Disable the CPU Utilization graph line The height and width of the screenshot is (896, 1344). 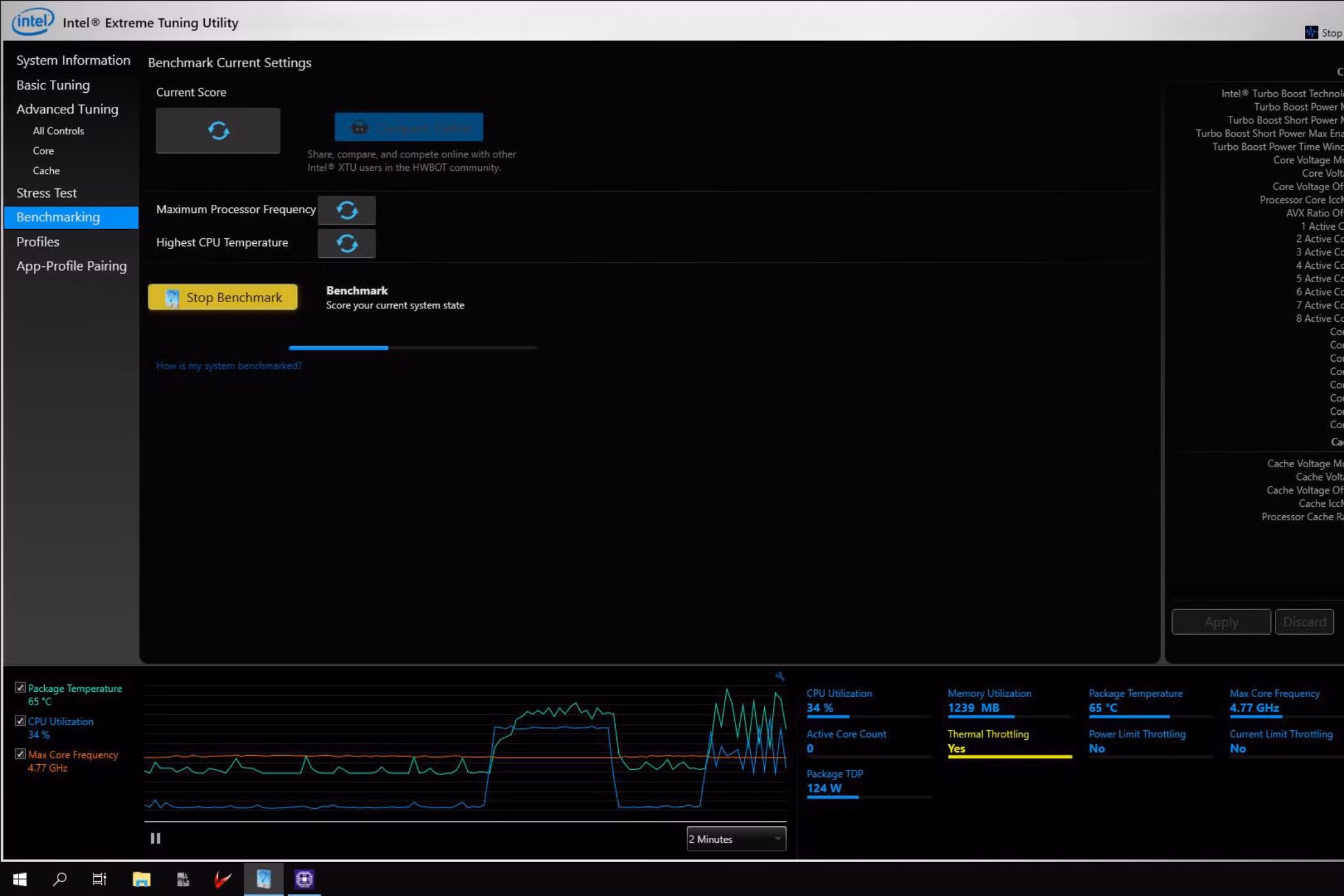click(20, 721)
